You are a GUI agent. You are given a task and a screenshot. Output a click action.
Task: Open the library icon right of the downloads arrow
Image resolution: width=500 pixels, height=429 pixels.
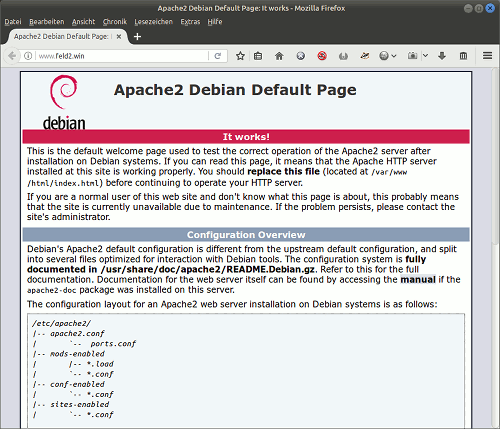click(463, 56)
